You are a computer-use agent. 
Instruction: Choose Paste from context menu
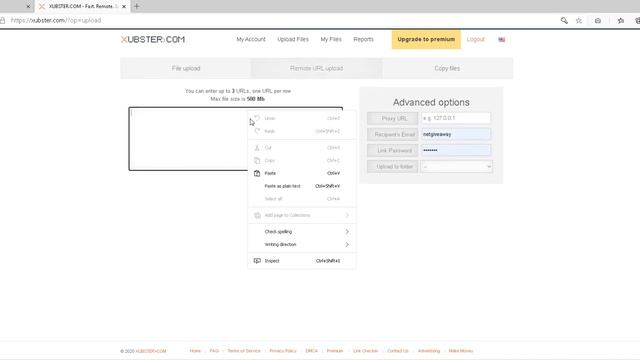tap(302, 173)
